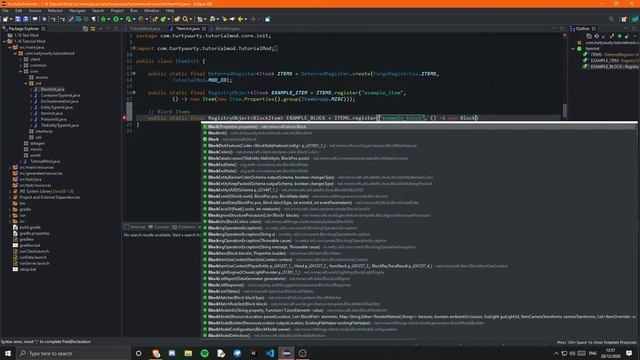Select EnchantmentInit.java in Package Explorer
The height and width of the screenshot is (360, 640).
coord(59,101)
